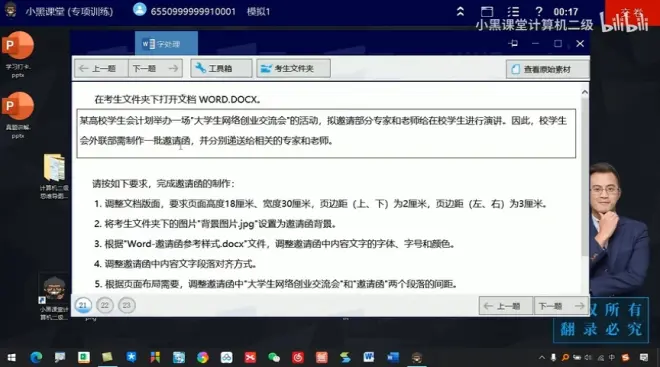Select question number 21 circle

coord(83,305)
